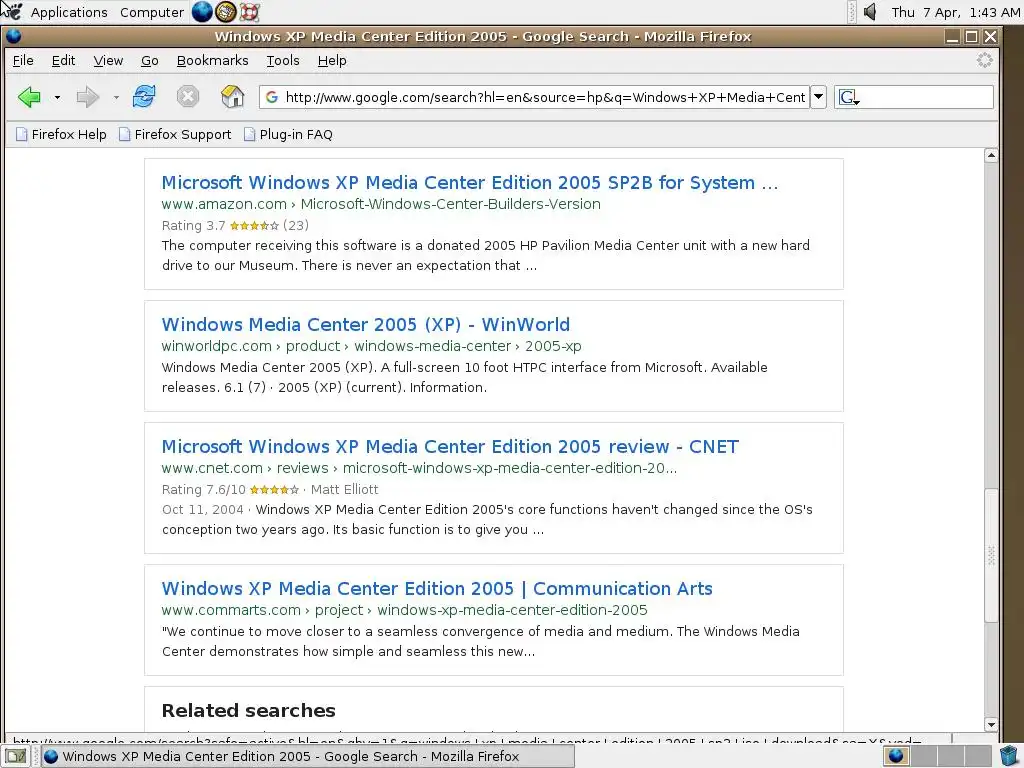
Task: Open the Computer menu in top panel
Action: pos(152,12)
